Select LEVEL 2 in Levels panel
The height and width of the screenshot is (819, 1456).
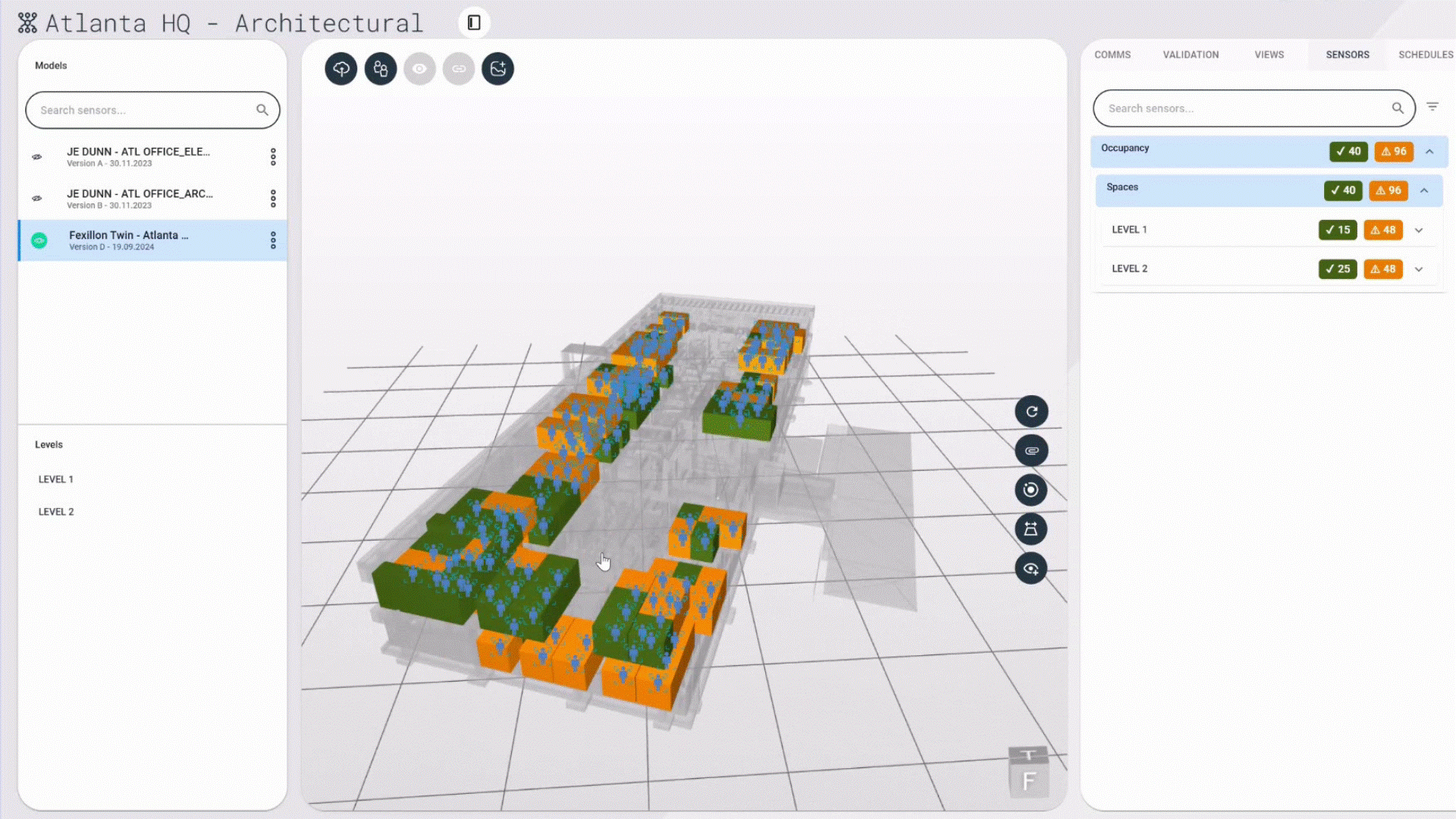pyautogui.click(x=56, y=512)
